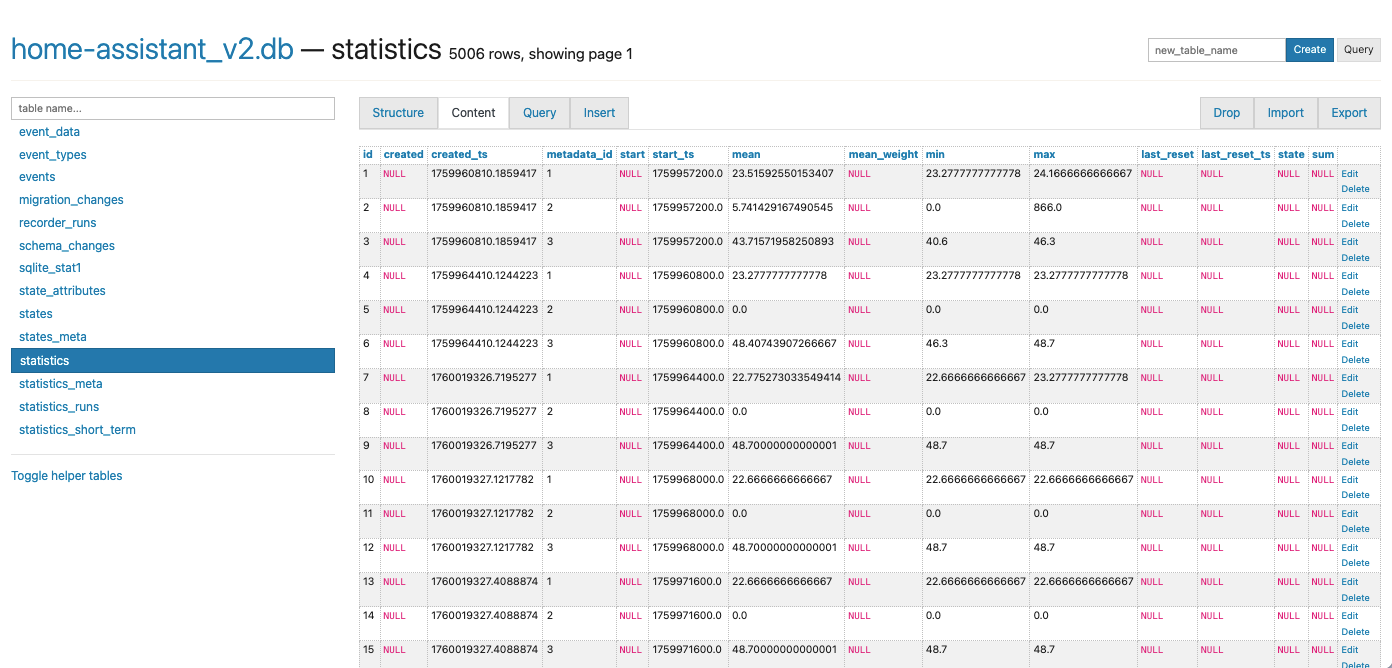Open the schema_changes table

67,246
